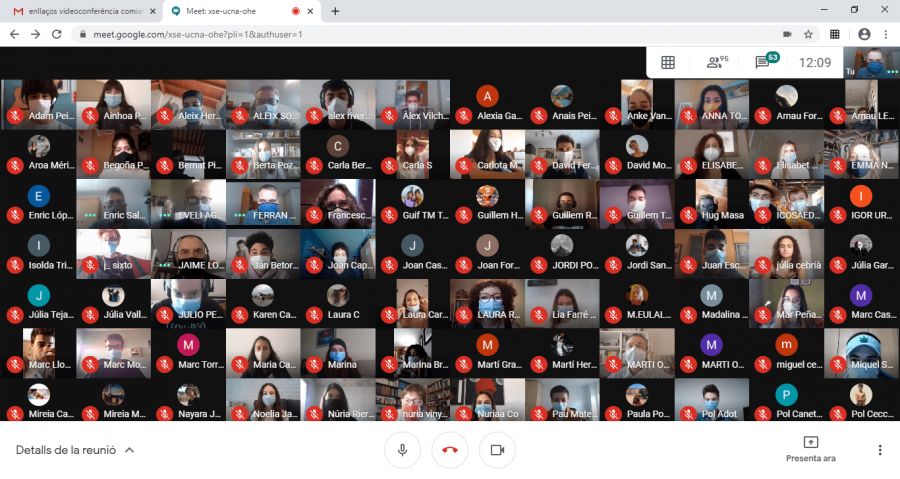The height and width of the screenshot is (479, 900).
Task: Open the participants list showing 95 people
Action: pyautogui.click(x=717, y=62)
